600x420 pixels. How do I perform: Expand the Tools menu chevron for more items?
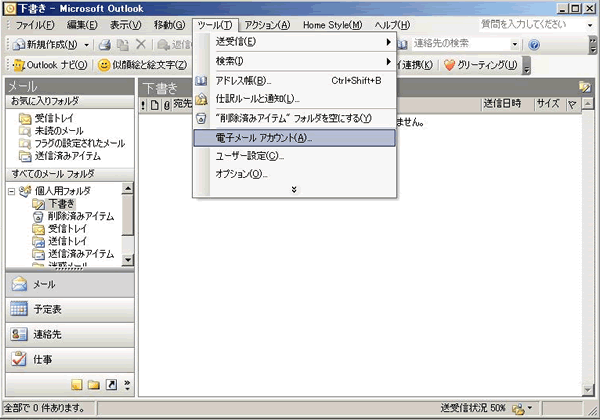(x=294, y=190)
